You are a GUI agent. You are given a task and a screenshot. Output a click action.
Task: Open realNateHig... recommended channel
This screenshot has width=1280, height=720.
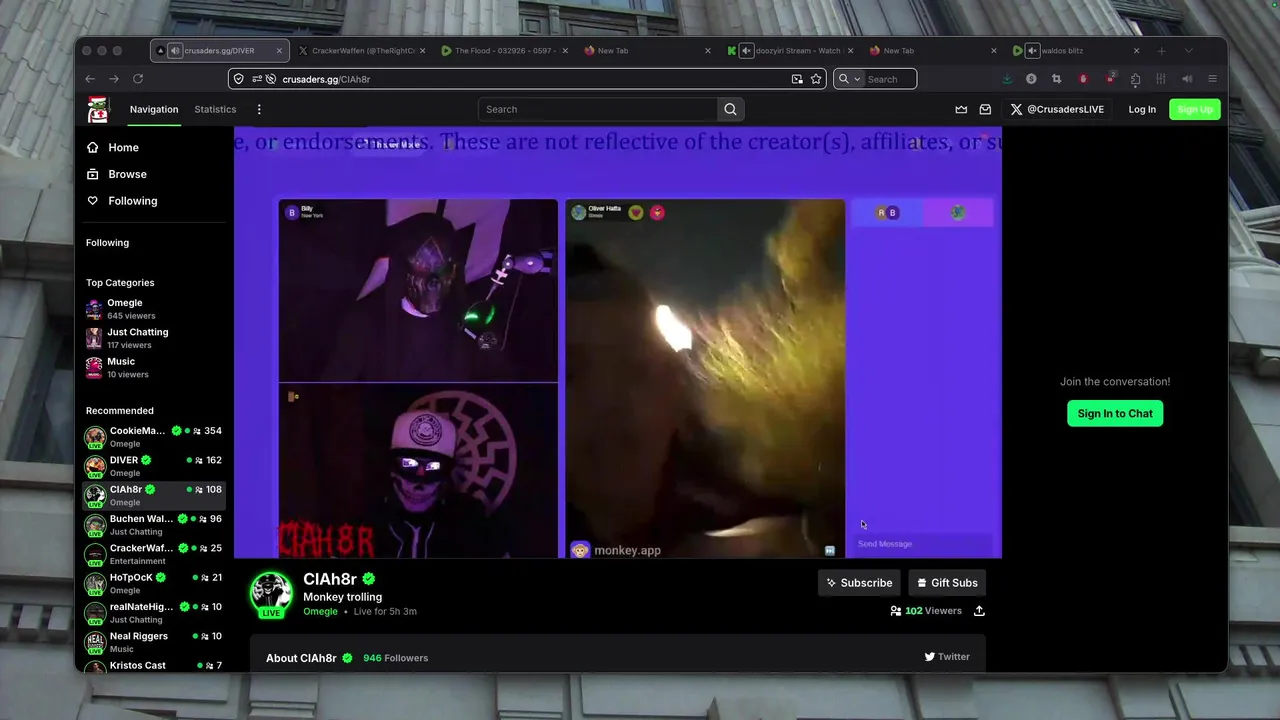(154, 613)
